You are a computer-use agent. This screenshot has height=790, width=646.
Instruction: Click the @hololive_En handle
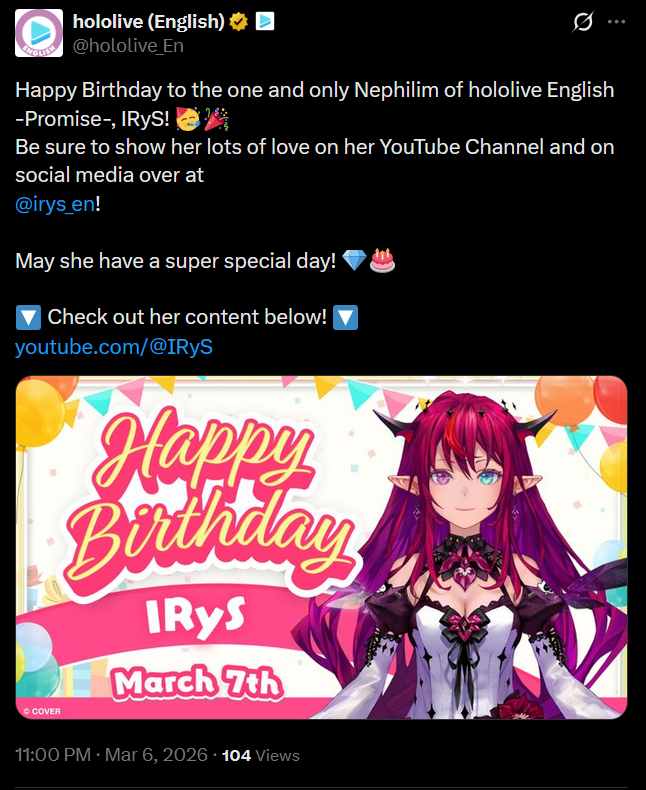point(128,46)
